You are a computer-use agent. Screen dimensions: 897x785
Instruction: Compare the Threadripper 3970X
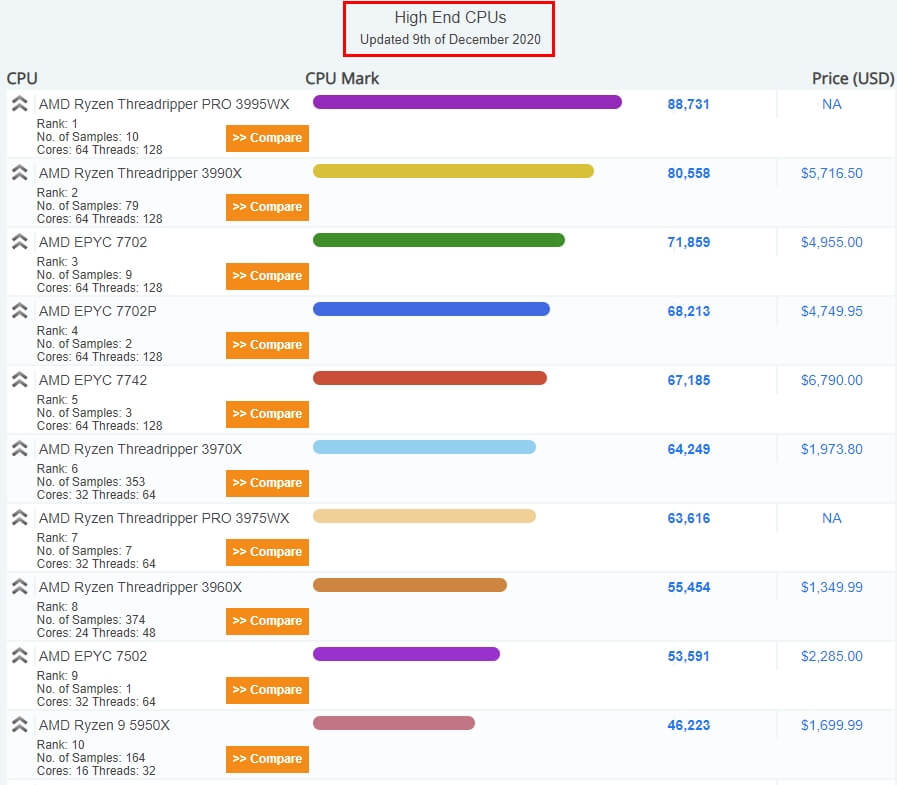click(x=267, y=483)
